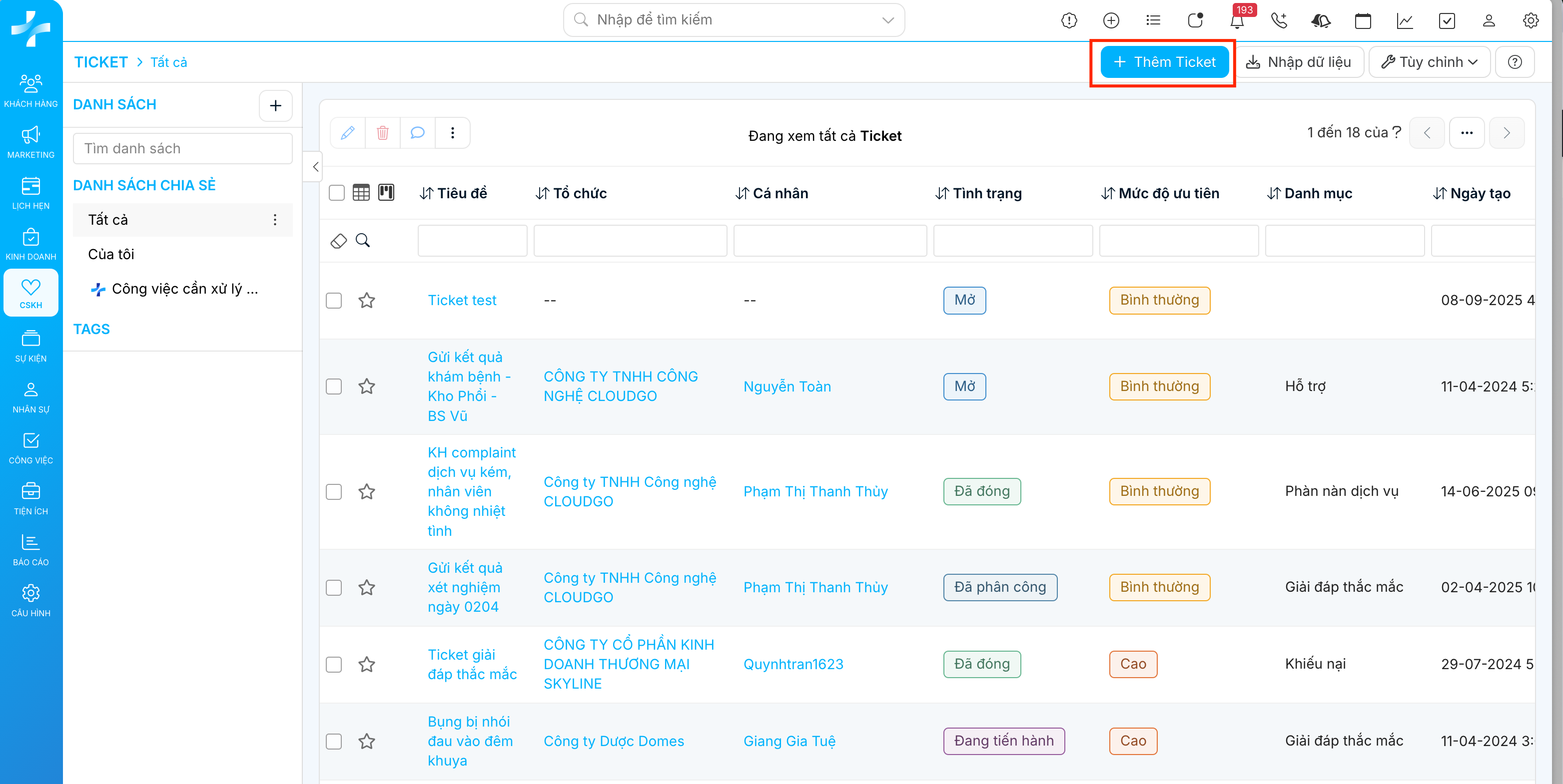This screenshot has width=1563, height=784.
Task: Click the Thêm Ticket button
Action: 1164,62
